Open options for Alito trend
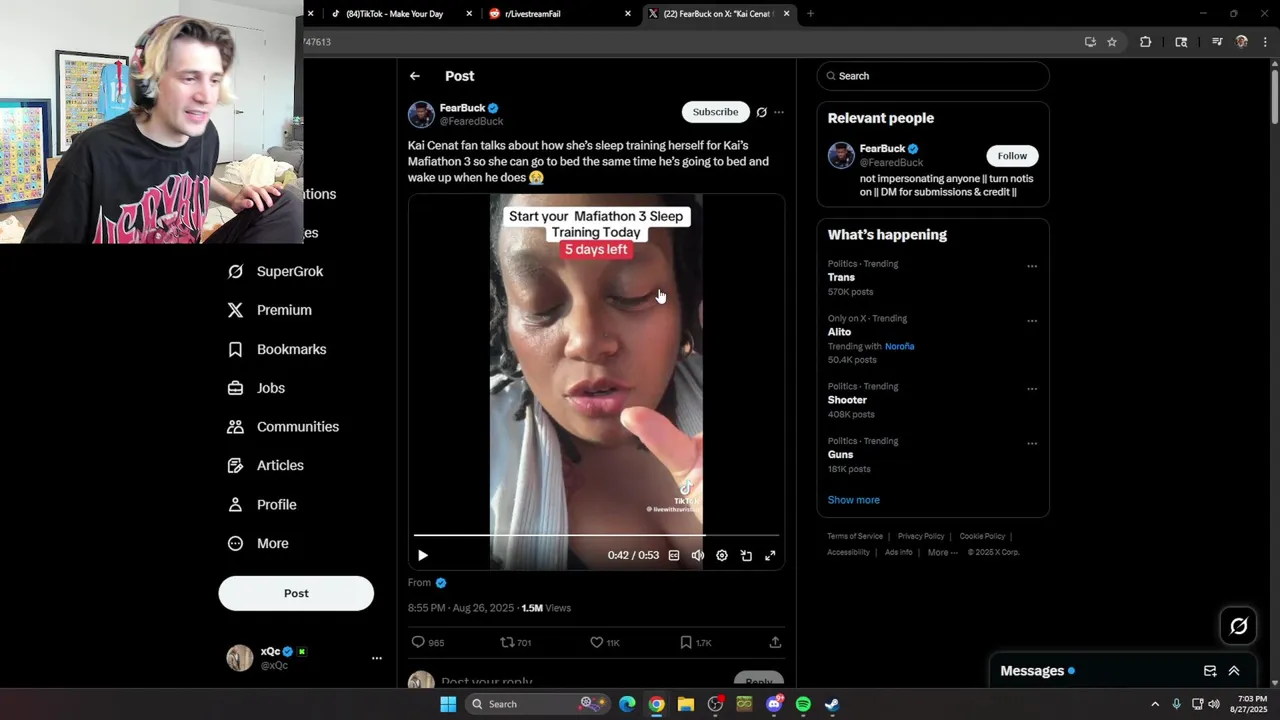The height and width of the screenshot is (720, 1280). [x=1032, y=321]
